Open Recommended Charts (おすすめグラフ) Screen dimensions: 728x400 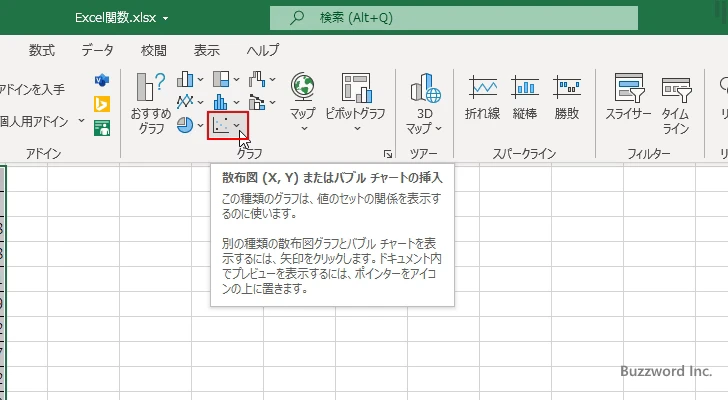[x=152, y=103]
